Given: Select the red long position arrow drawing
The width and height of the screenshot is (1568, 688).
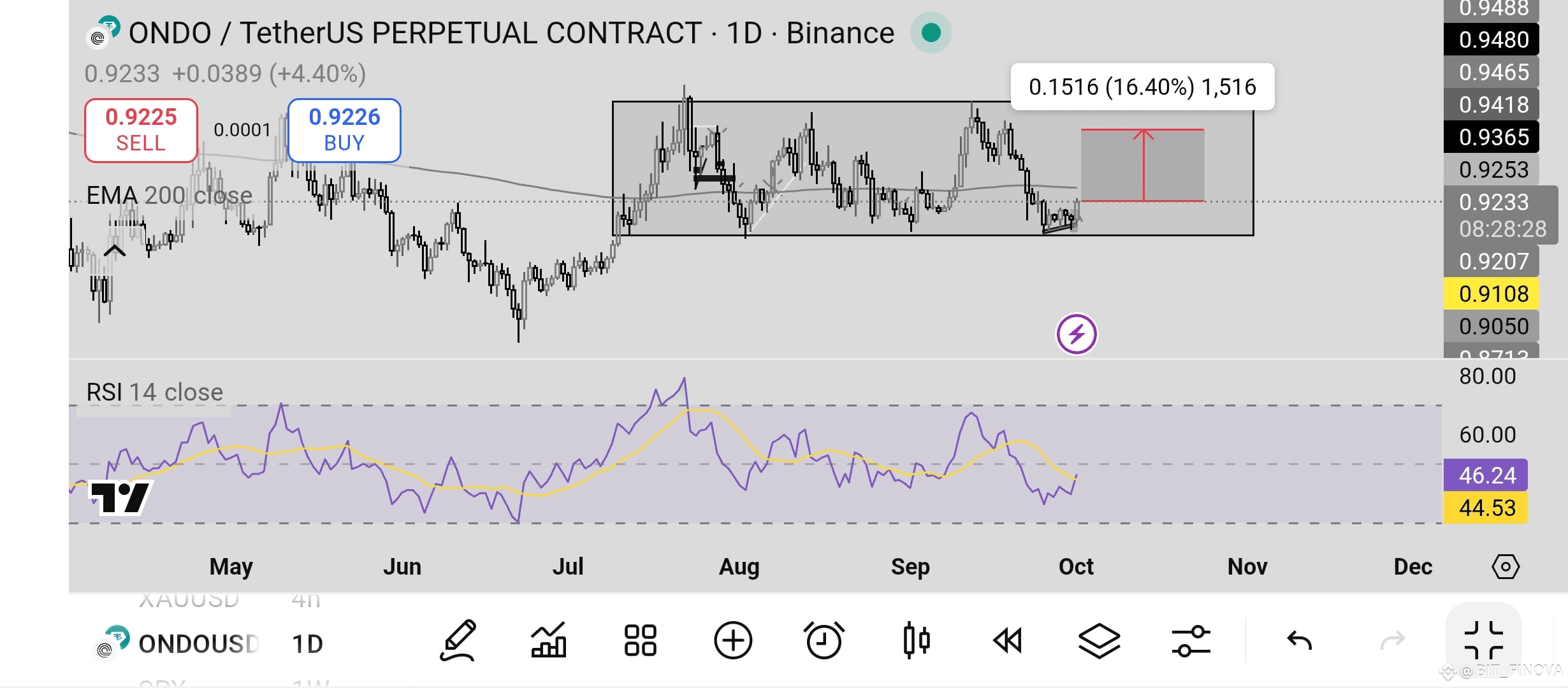Looking at the screenshot, I should 1143,166.
